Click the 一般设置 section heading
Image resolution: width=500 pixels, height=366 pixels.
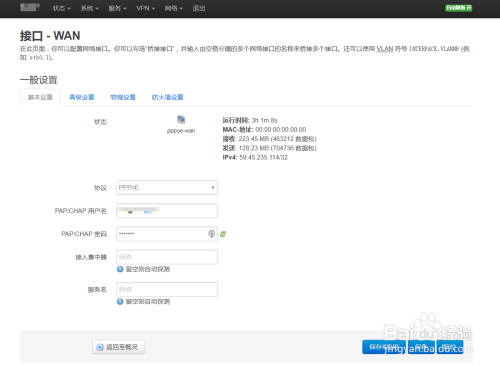(39, 80)
